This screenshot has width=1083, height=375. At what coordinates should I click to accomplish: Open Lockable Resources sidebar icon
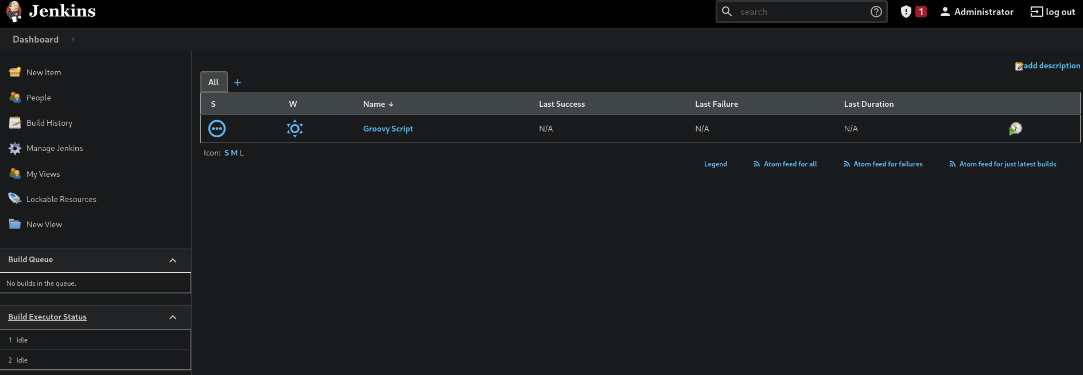pyautogui.click(x=15, y=199)
